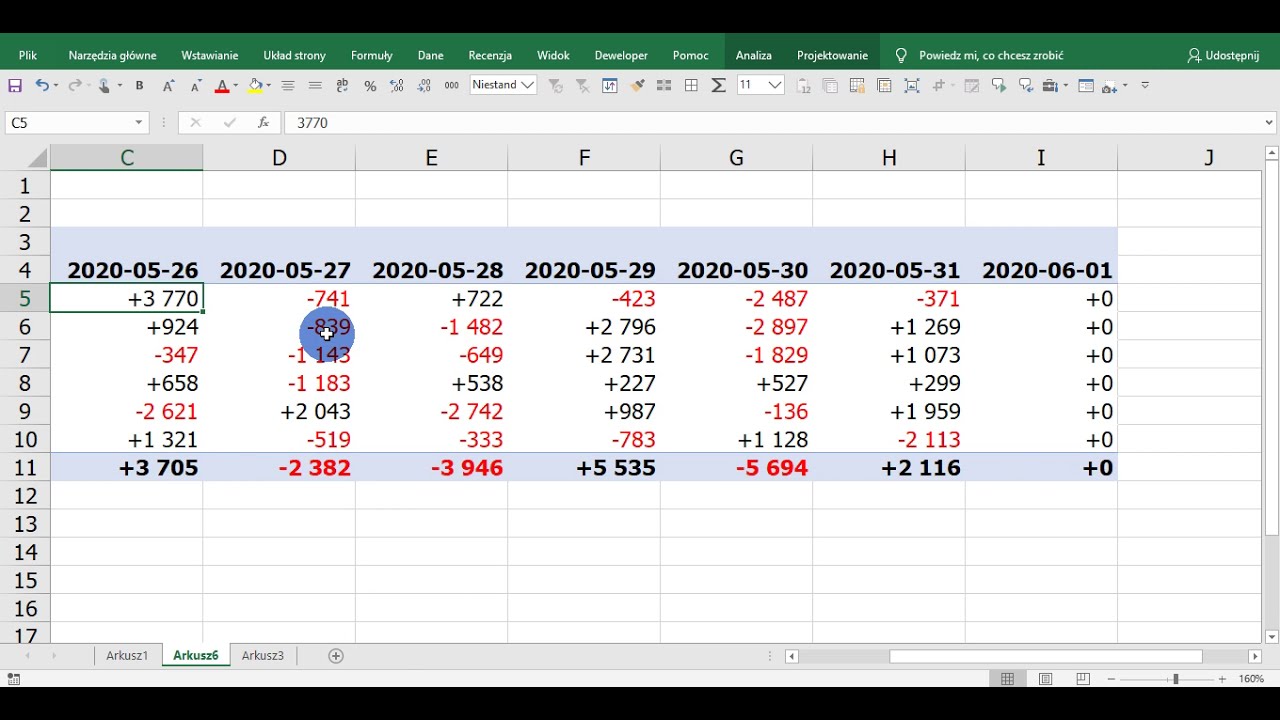Viewport: 1280px width, 720px height.
Task: Apply bold formatting
Action: (x=139, y=86)
